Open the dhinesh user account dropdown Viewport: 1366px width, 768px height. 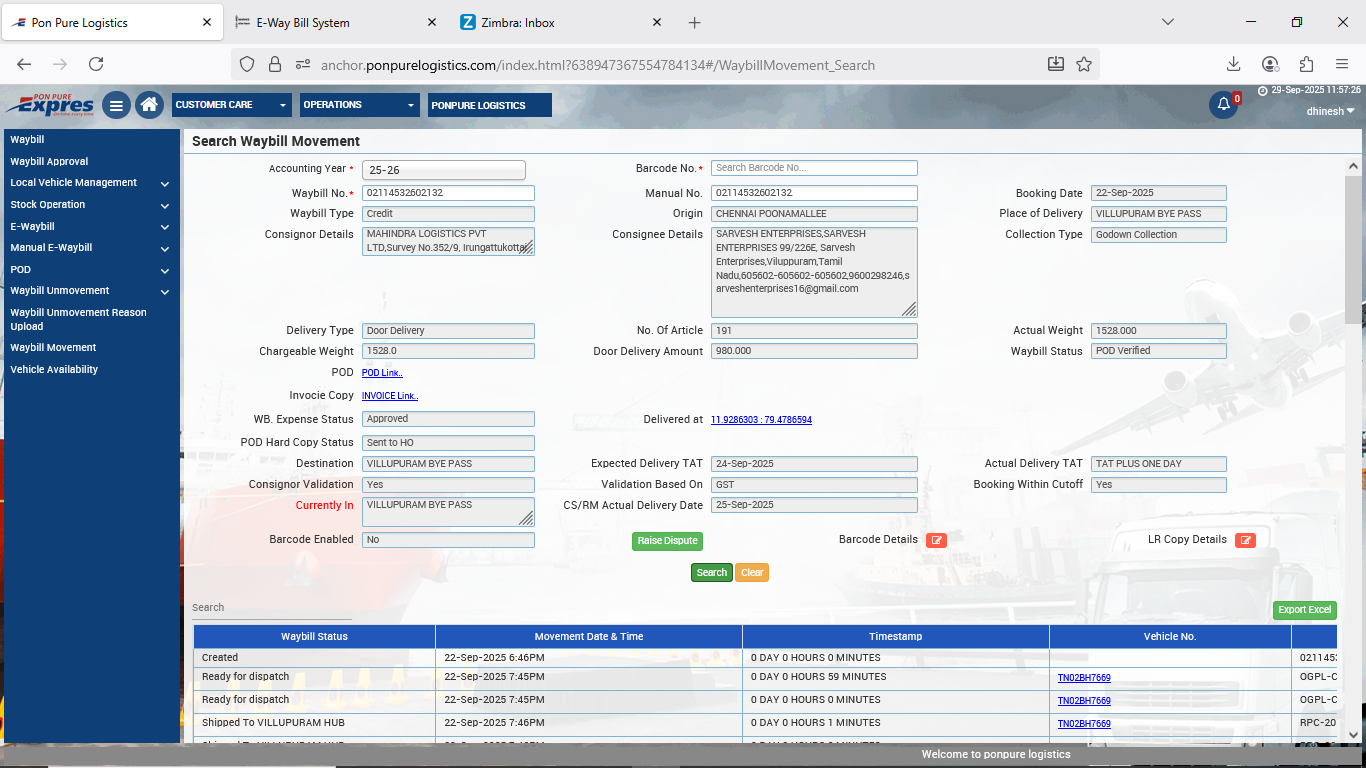(1330, 111)
